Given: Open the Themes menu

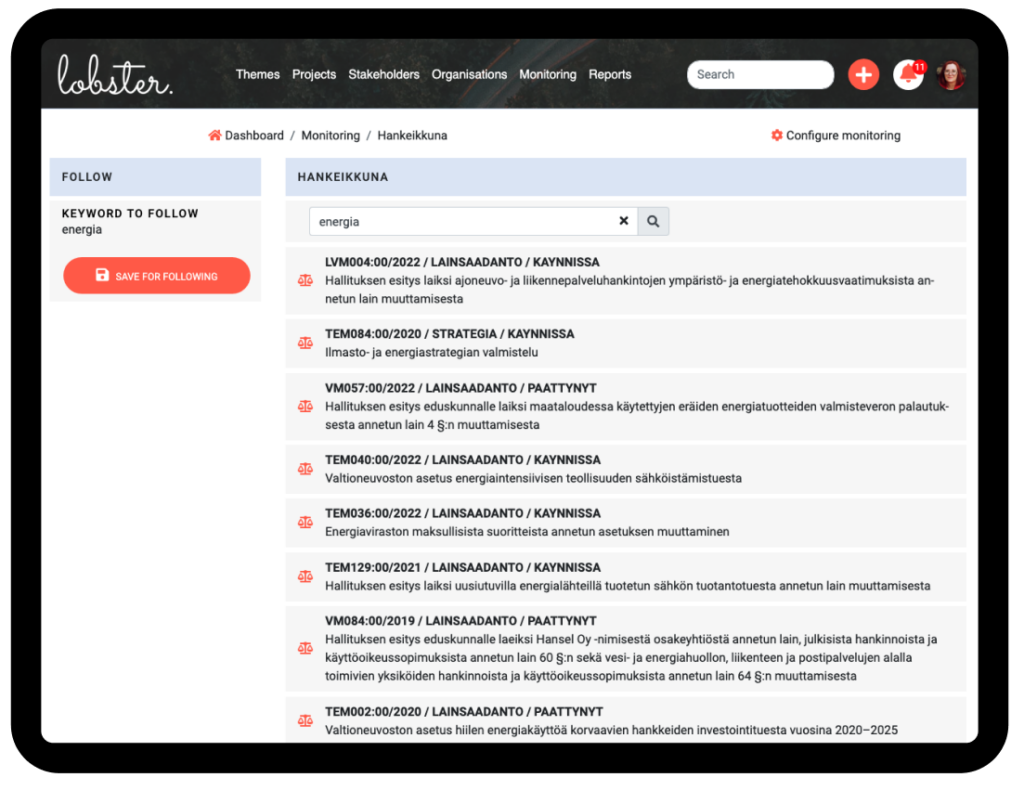Looking at the screenshot, I should click(x=258, y=74).
